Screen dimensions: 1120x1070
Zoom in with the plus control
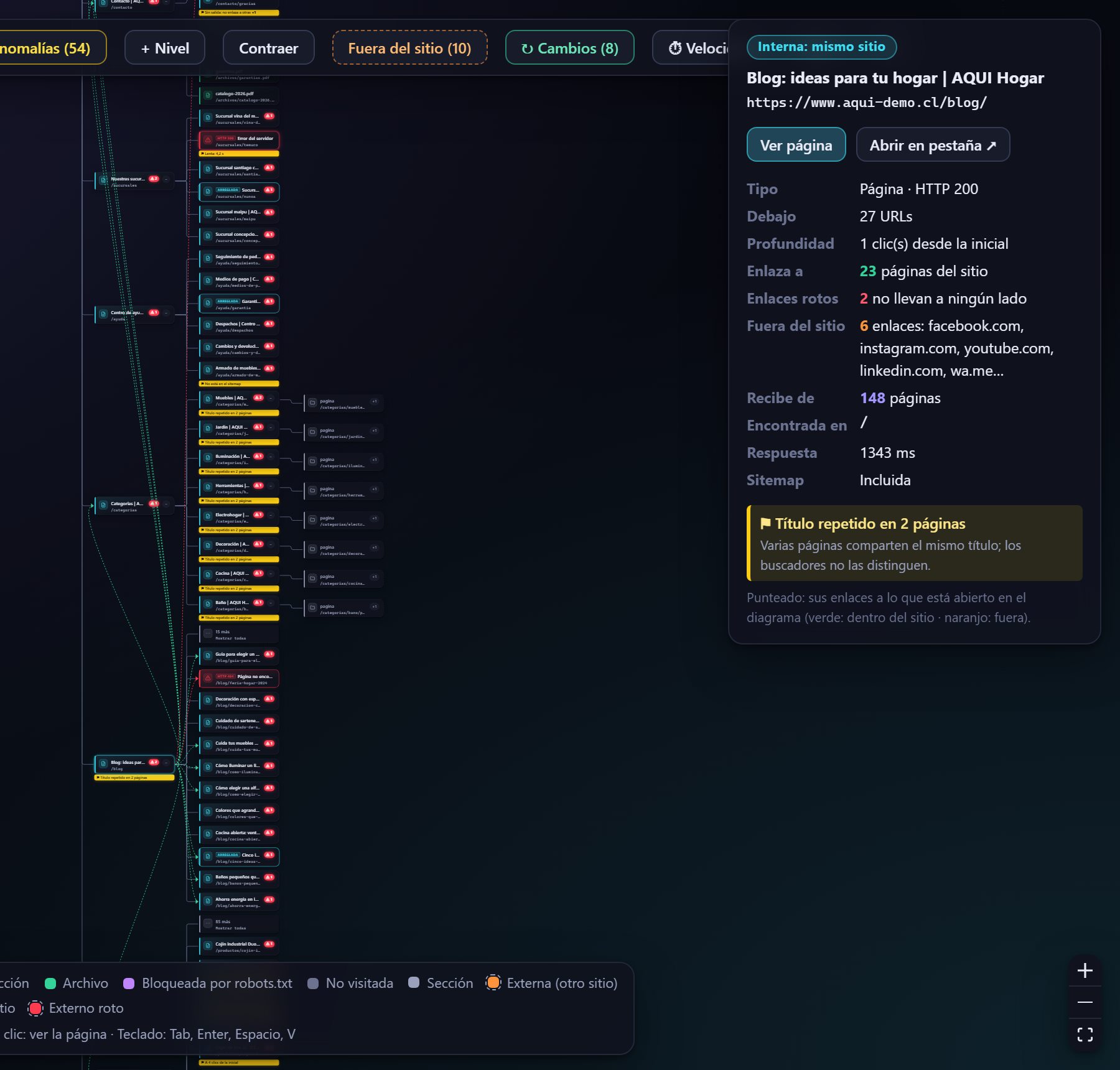tap(1085, 970)
